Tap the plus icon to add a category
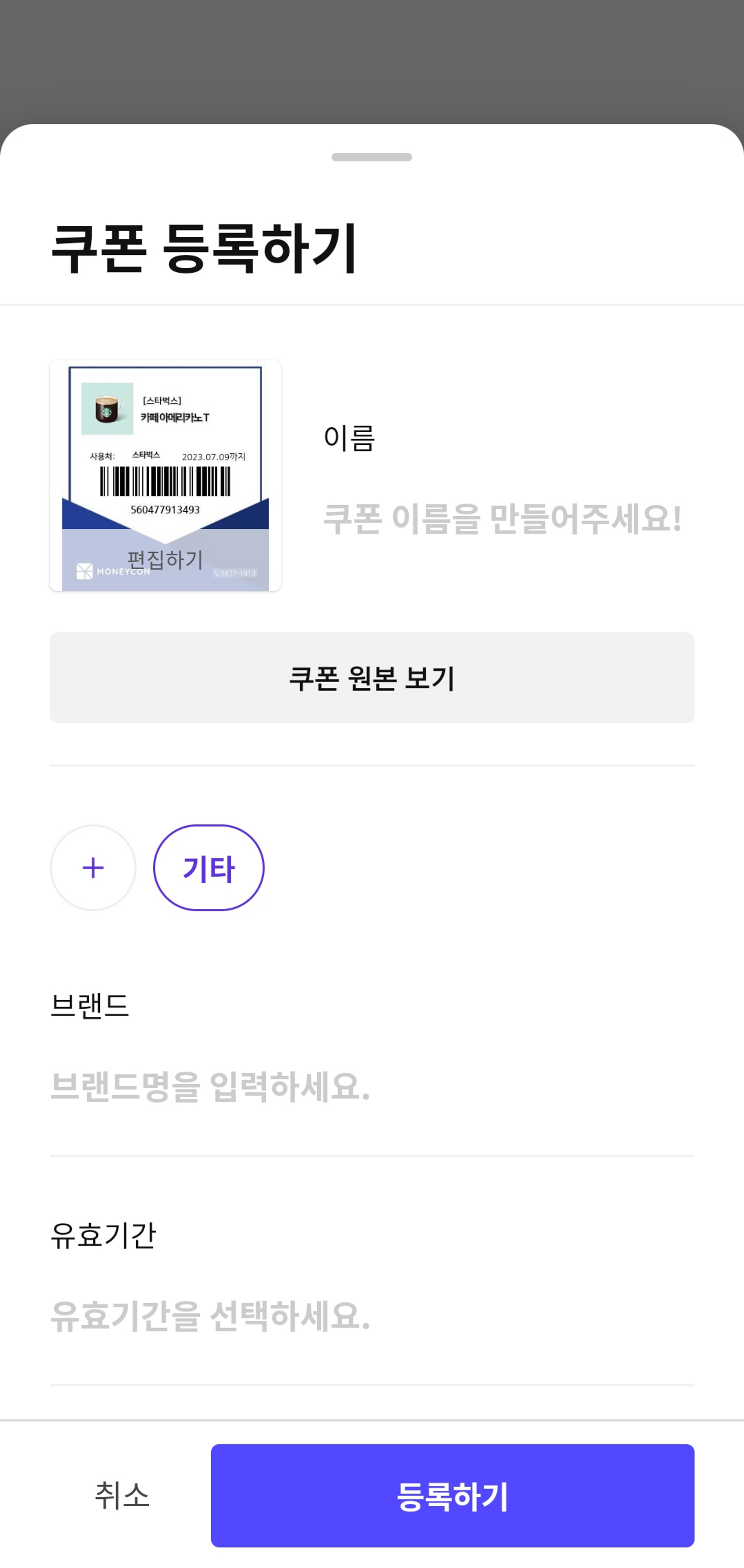744x1568 pixels. (93, 867)
